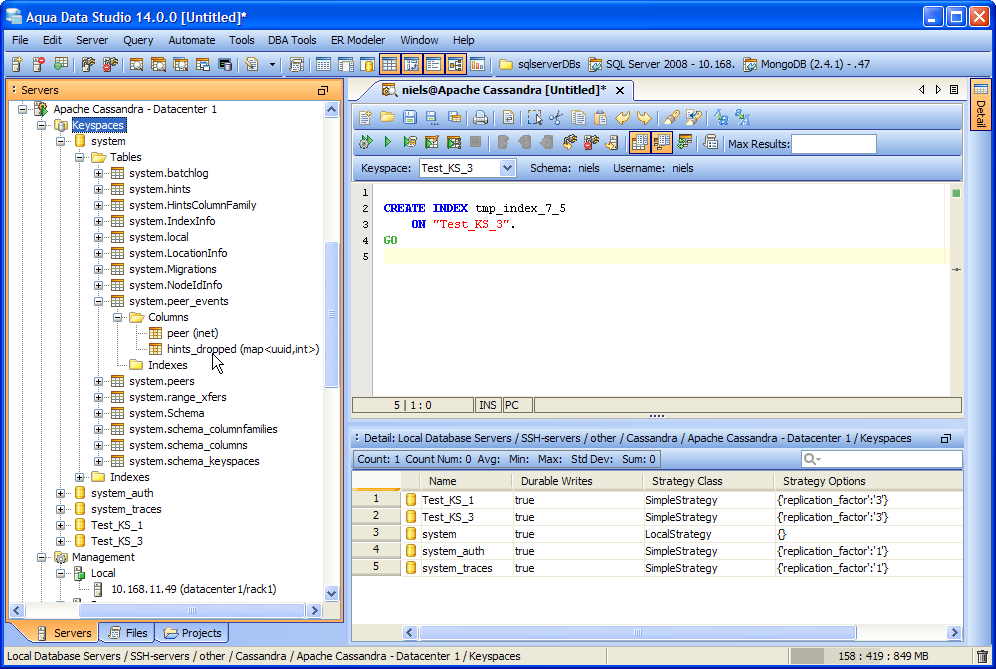This screenshot has width=996, height=669.
Task: Toggle the INS insert mode indicator
Action: (487, 405)
